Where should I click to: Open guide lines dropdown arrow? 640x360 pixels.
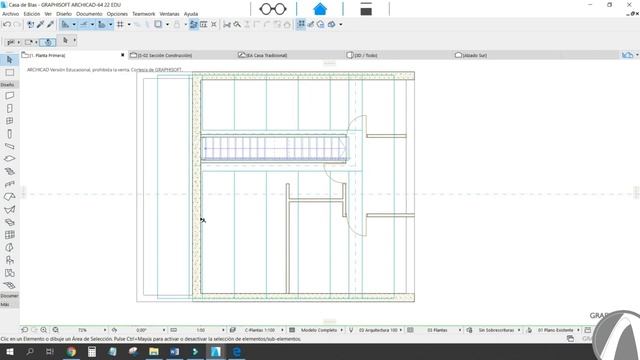[74, 24]
